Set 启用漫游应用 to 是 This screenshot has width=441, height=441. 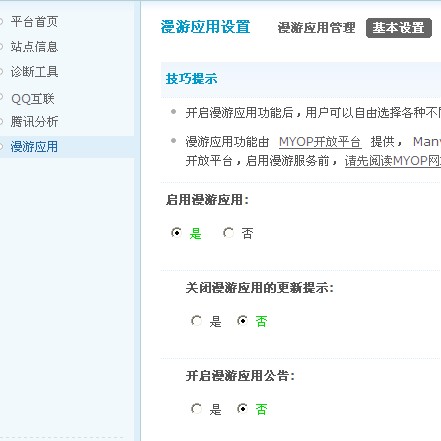pos(176,232)
